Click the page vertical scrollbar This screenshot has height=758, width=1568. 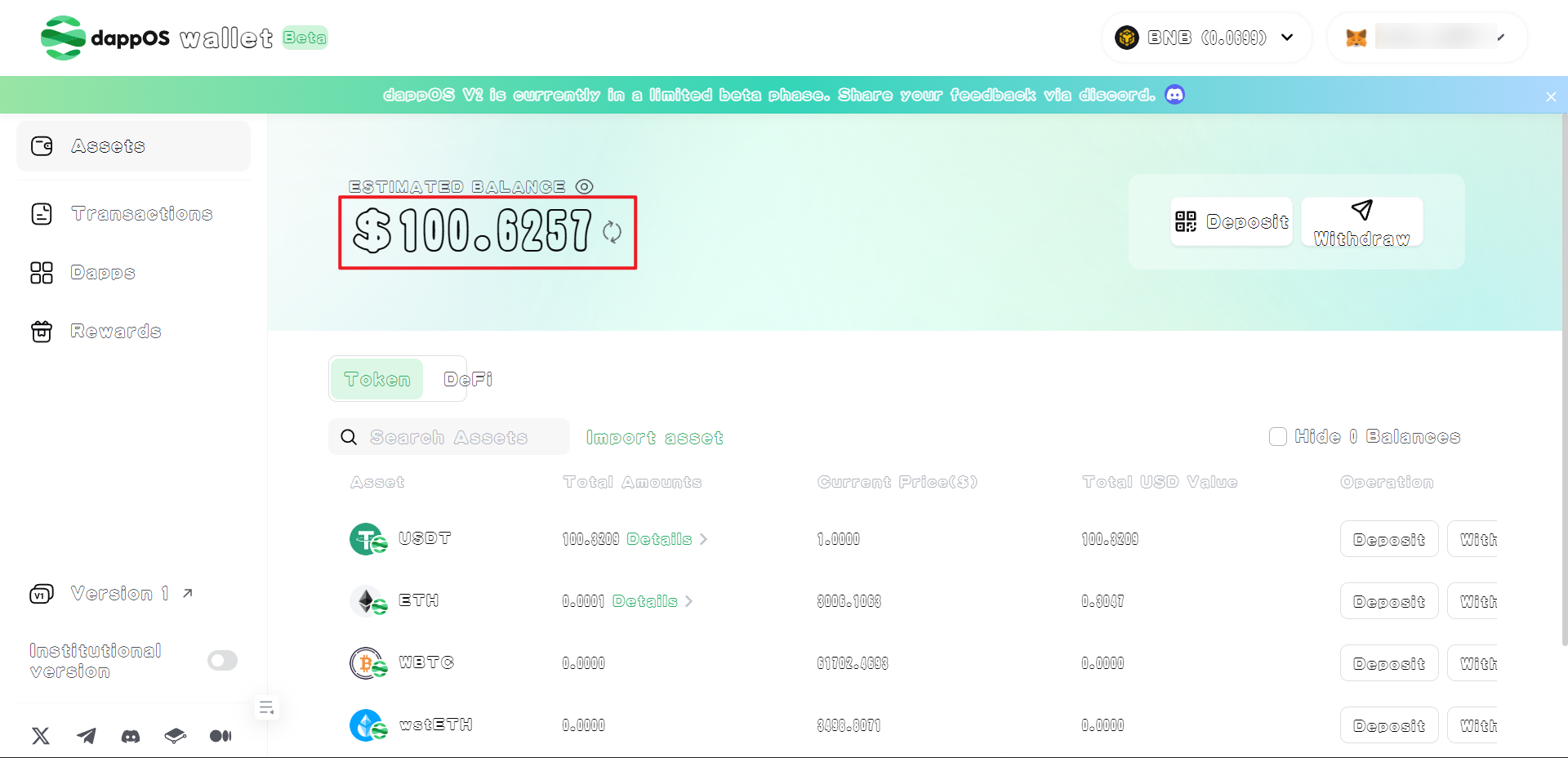coord(1564,380)
